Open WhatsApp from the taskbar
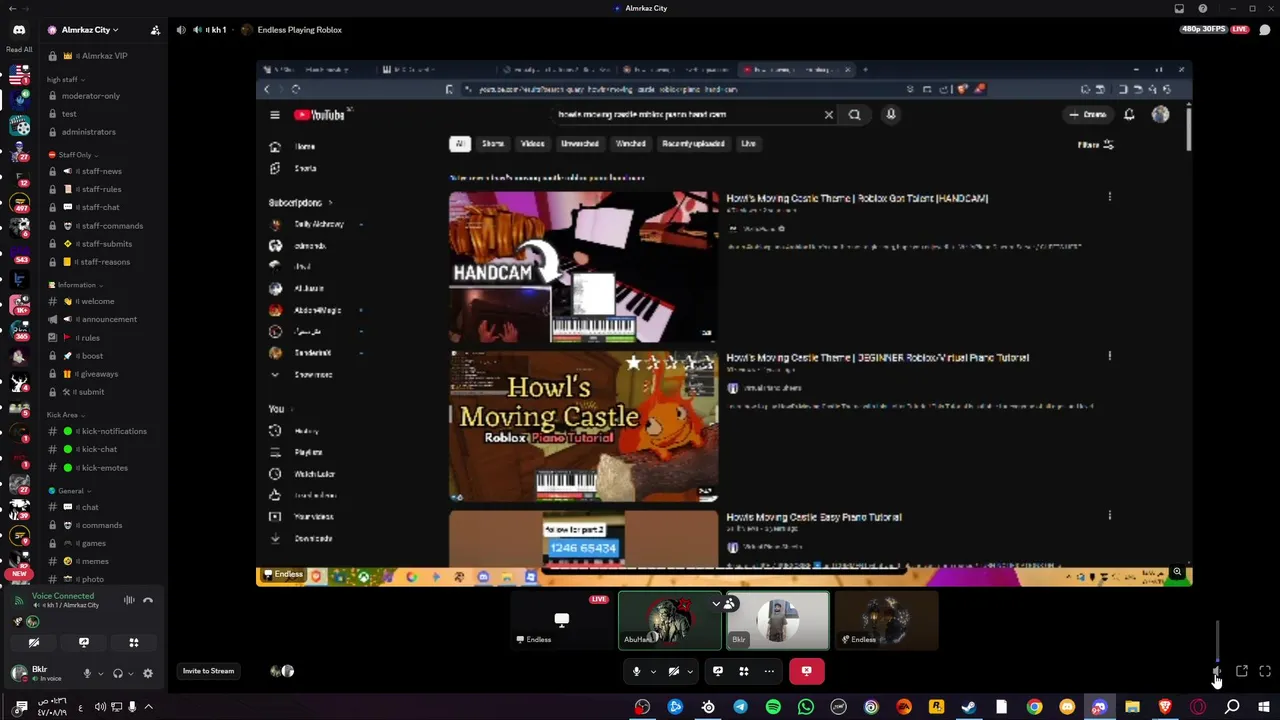 click(x=806, y=707)
